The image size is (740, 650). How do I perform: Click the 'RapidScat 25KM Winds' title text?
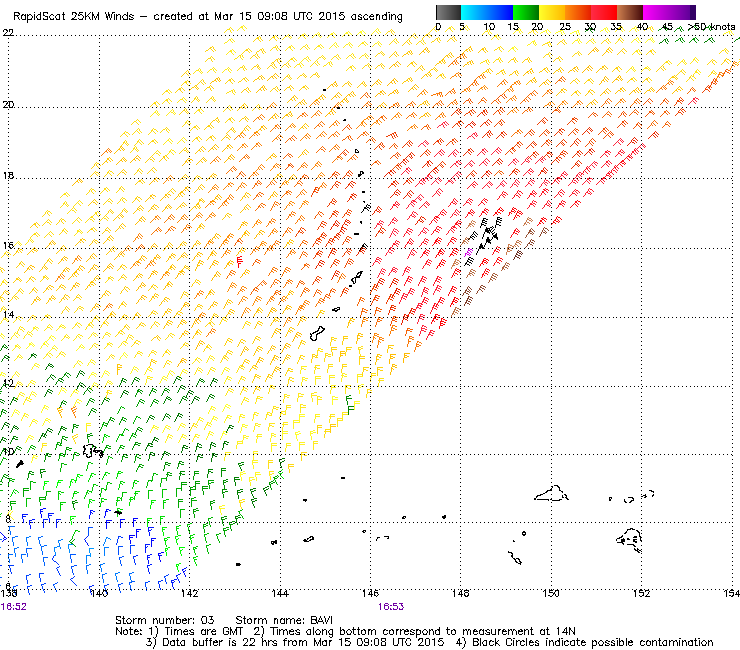click(x=75, y=17)
